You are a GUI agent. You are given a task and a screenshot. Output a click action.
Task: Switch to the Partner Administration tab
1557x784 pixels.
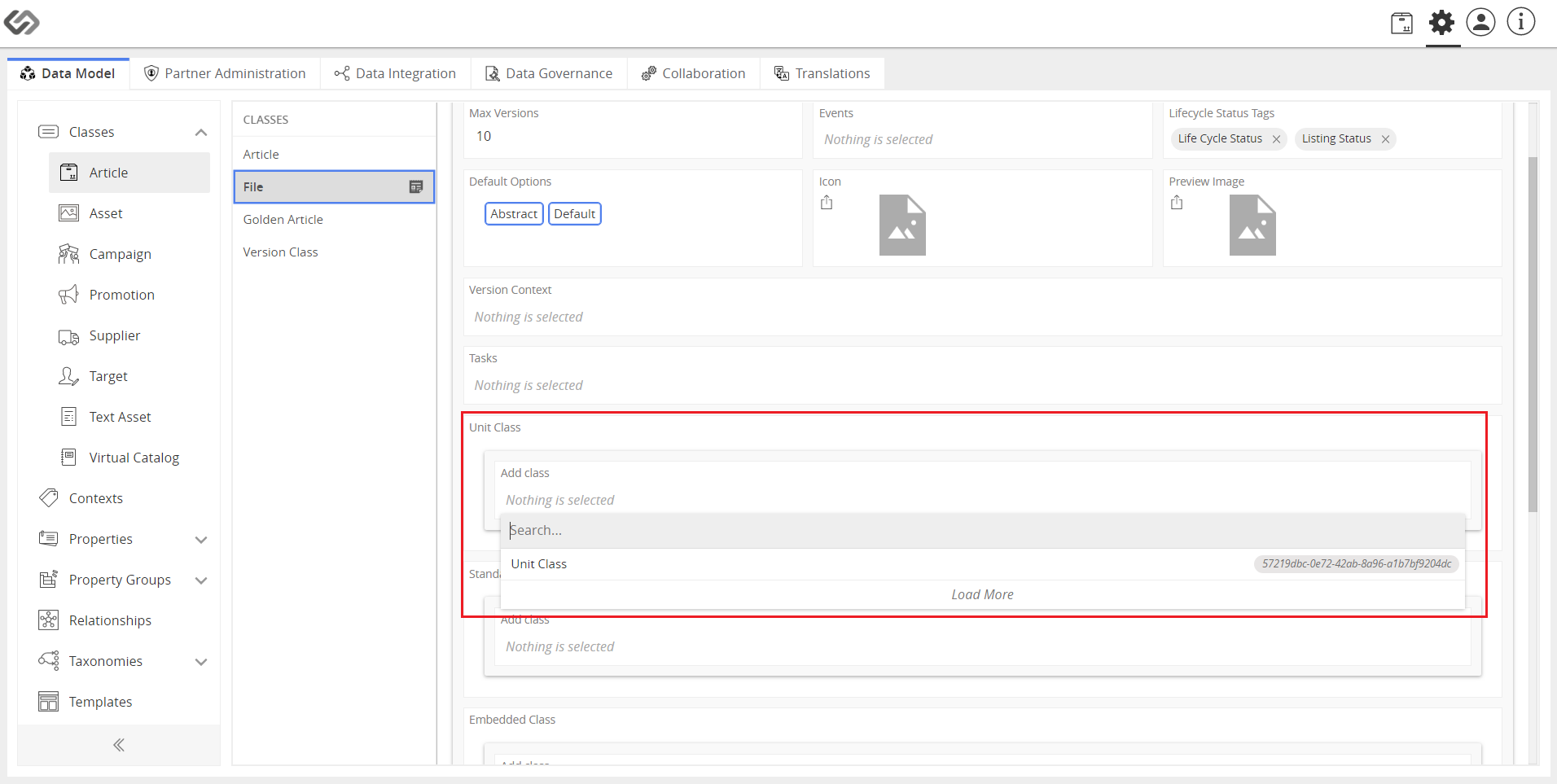point(225,73)
